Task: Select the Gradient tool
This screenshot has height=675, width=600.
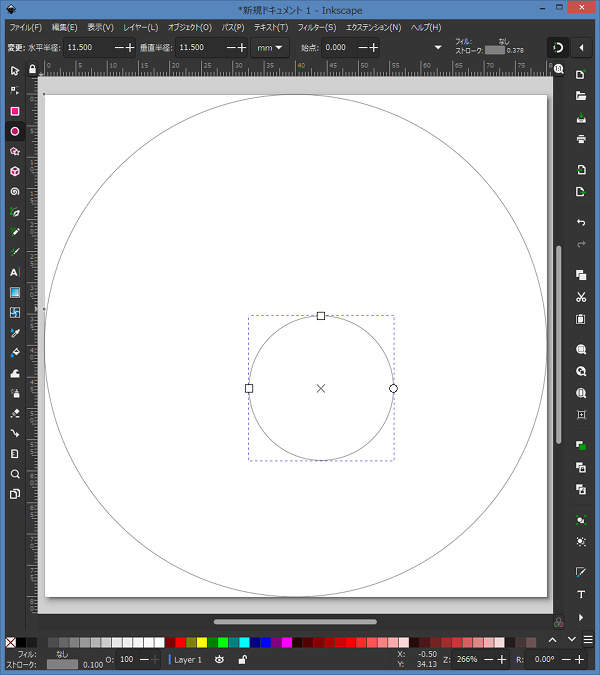Action: pyautogui.click(x=15, y=293)
